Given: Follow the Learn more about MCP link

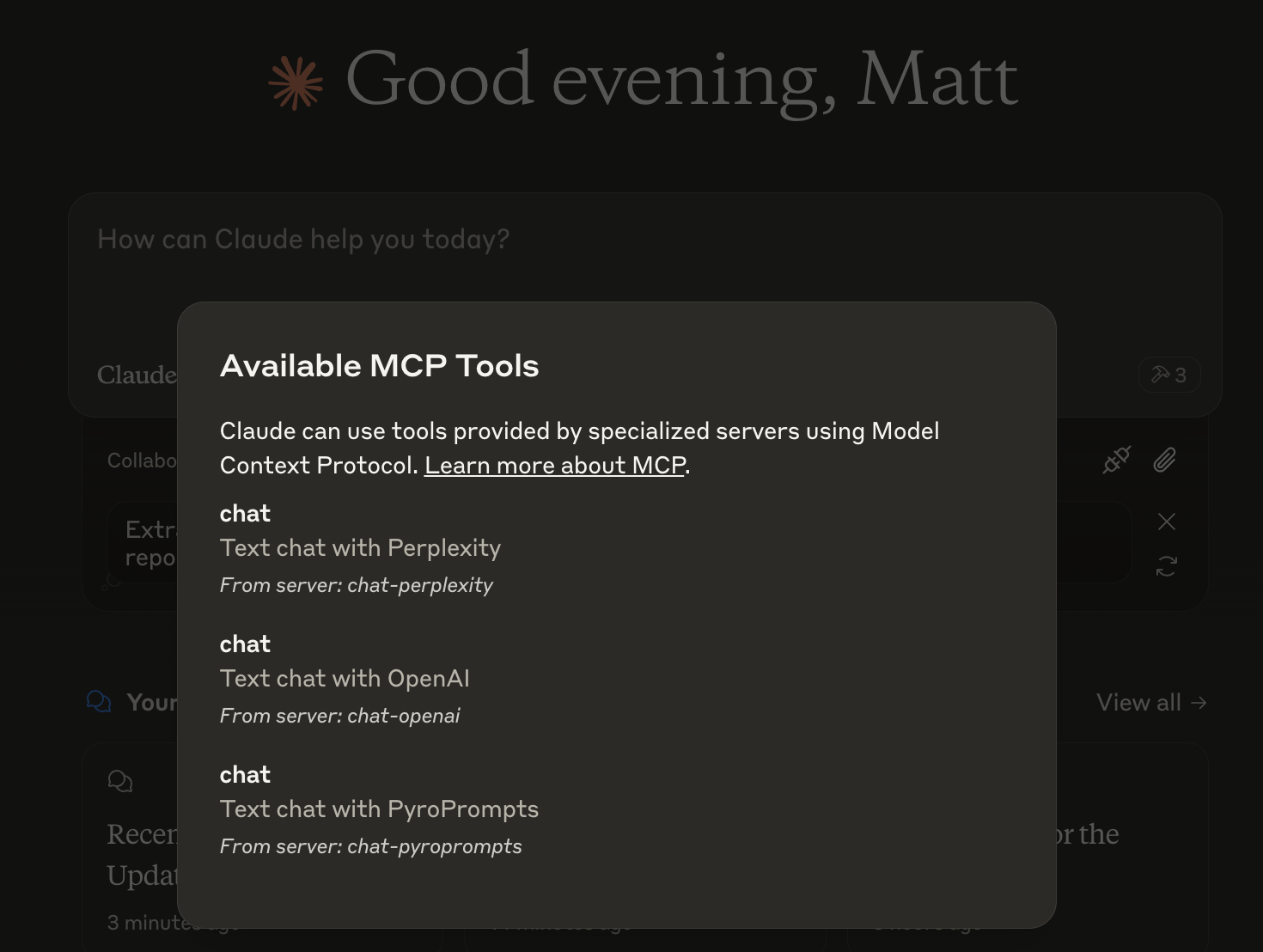Looking at the screenshot, I should click(554, 465).
